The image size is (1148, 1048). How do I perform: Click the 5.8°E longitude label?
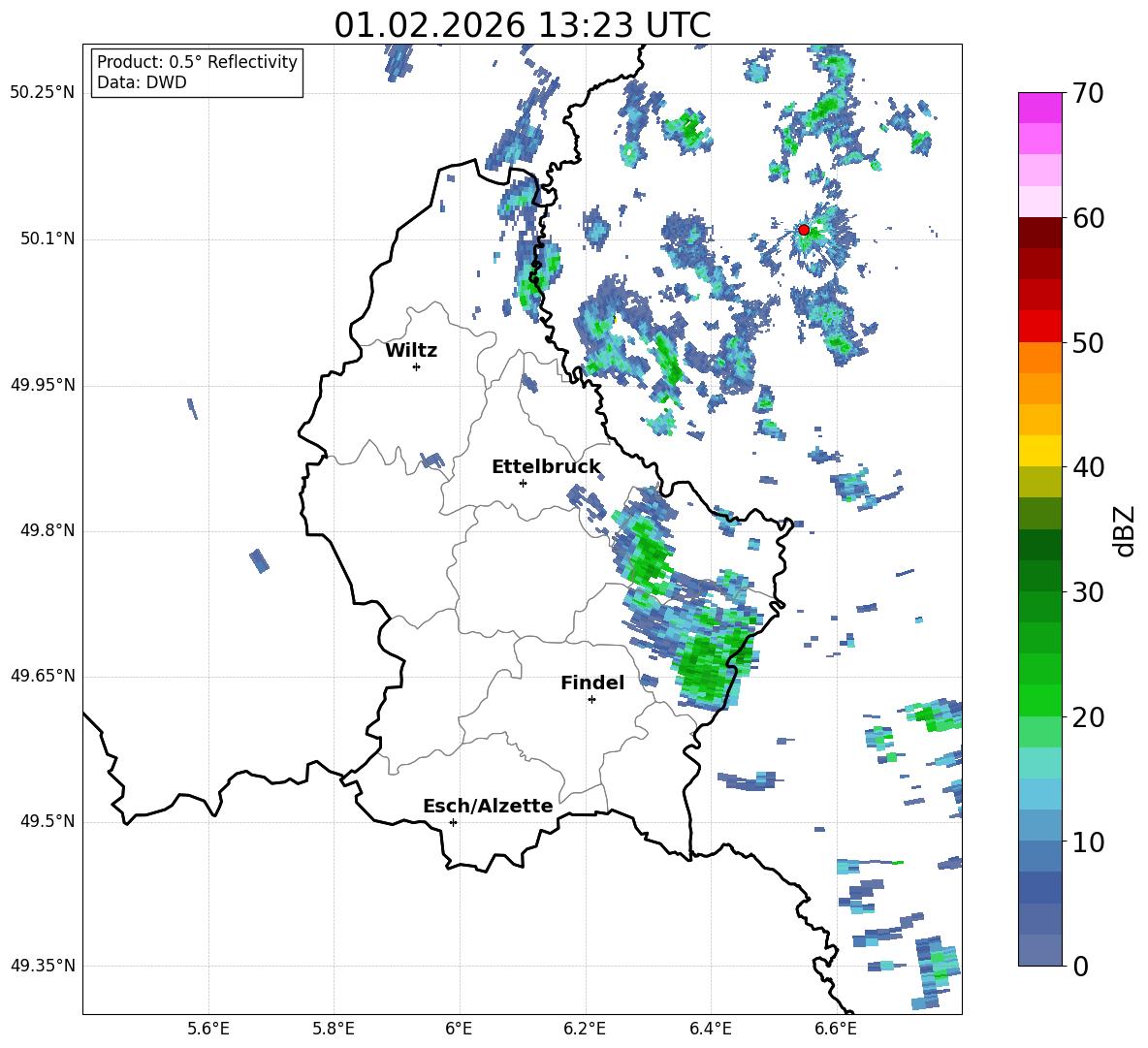pyautogui.click(x=334, y=1029)
